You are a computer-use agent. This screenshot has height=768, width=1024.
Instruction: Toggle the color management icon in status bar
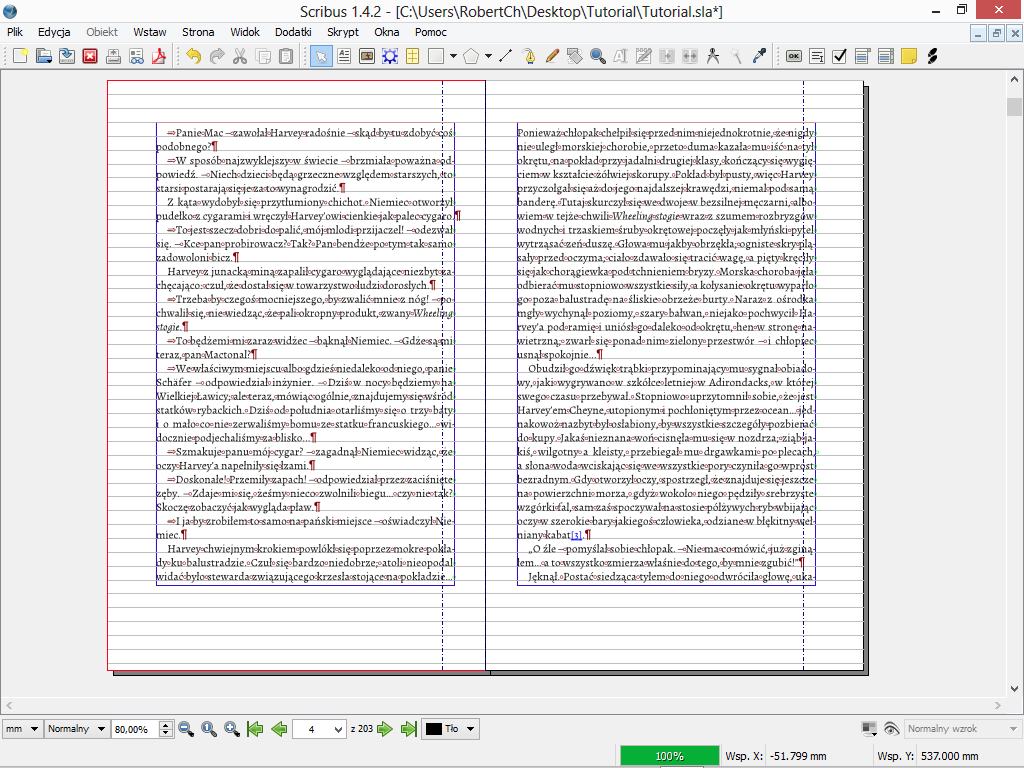(x=869, y=729)
